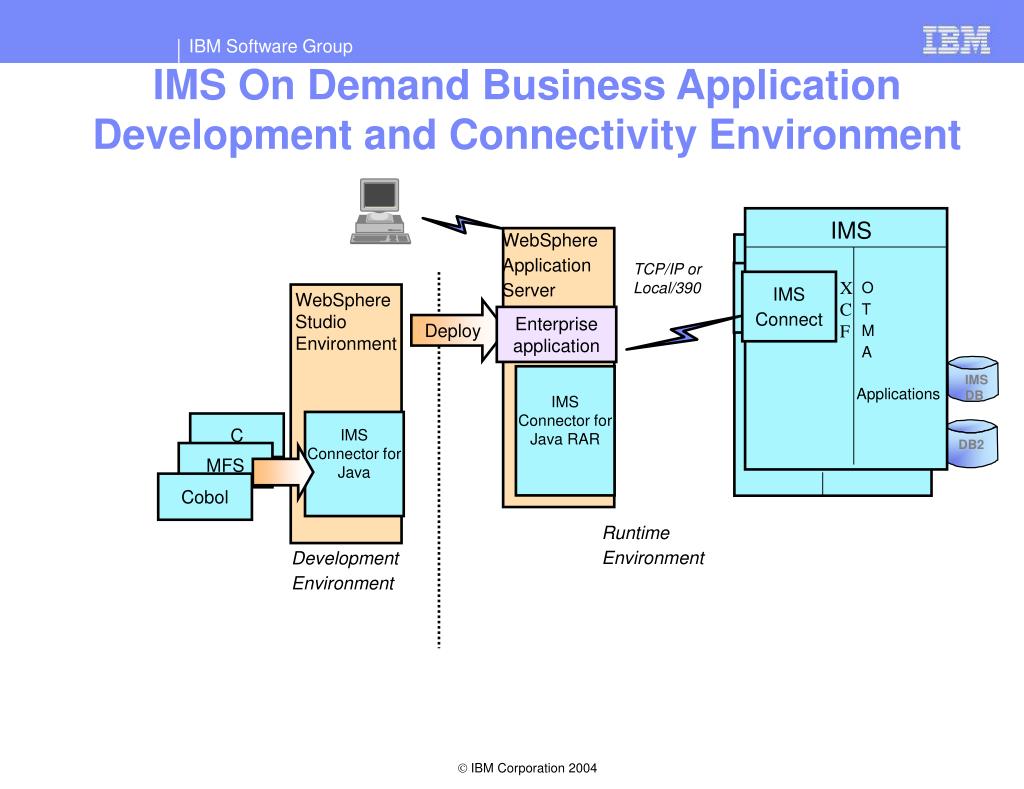Click the Applications label inside IMS

click(x=898, y=394)
